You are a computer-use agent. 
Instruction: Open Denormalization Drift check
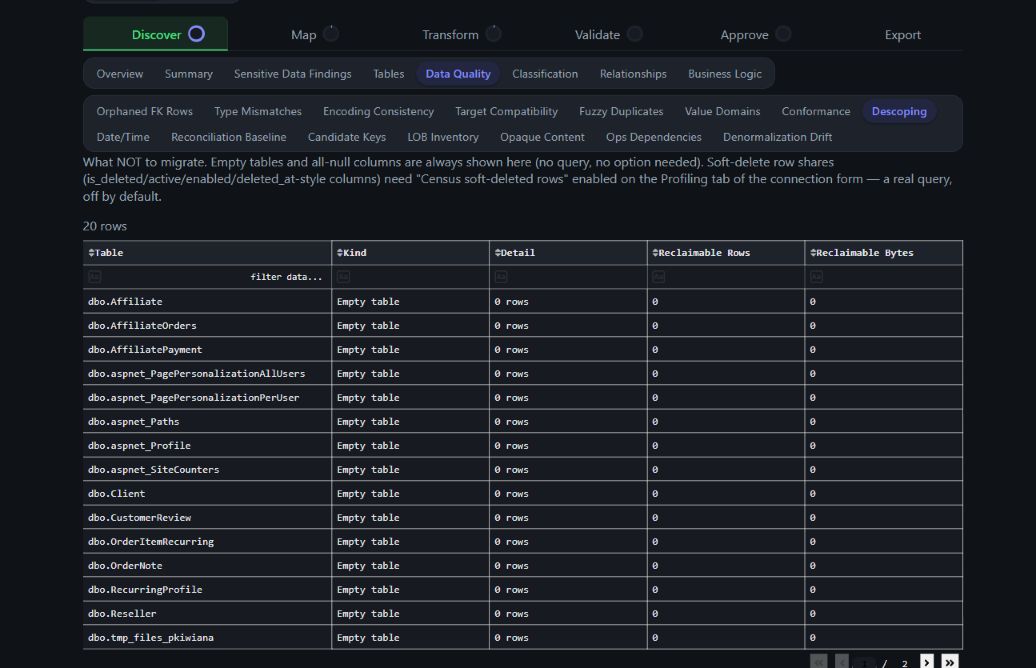coord(777,137)
